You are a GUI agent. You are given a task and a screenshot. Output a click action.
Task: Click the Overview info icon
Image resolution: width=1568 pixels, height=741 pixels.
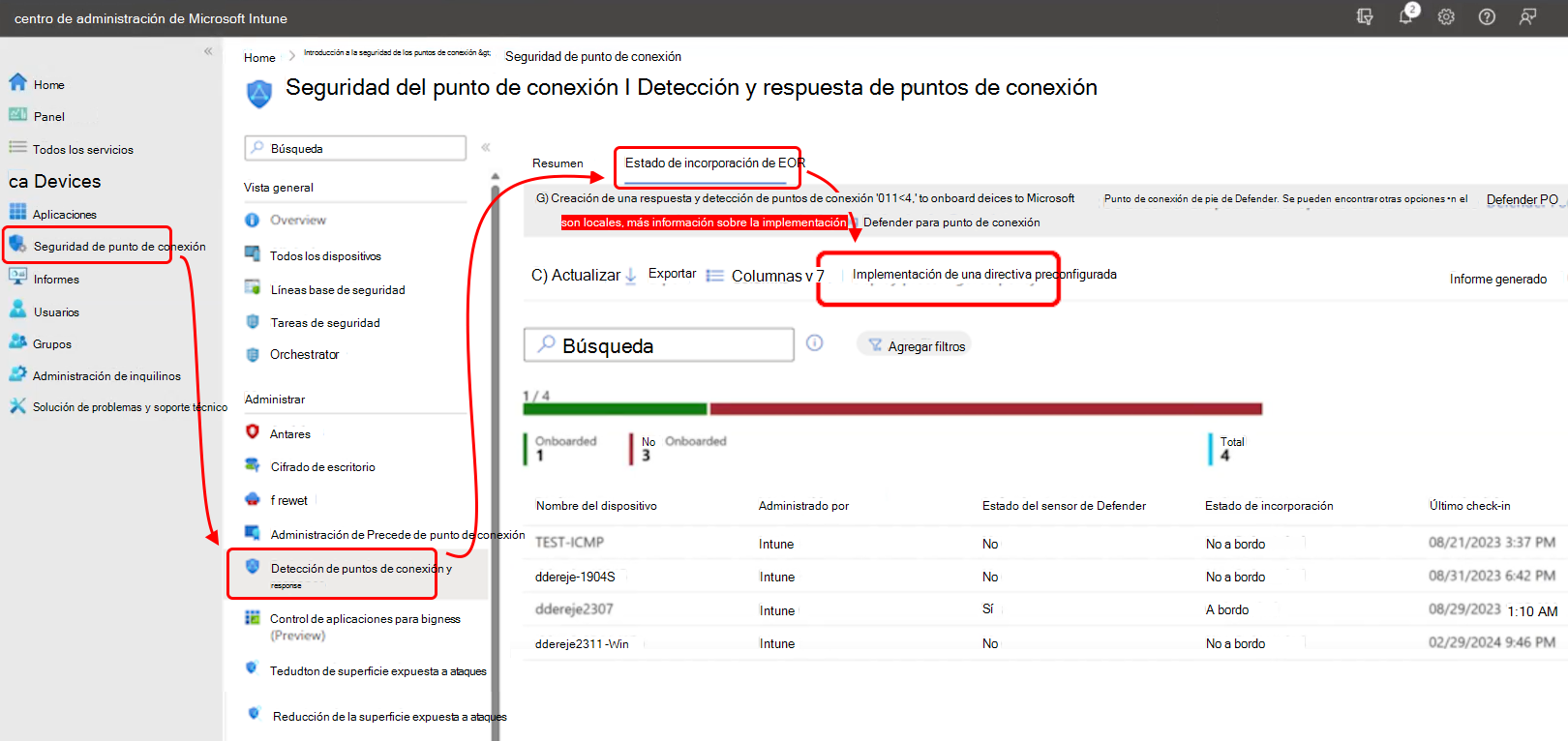[x=252, y=220]
